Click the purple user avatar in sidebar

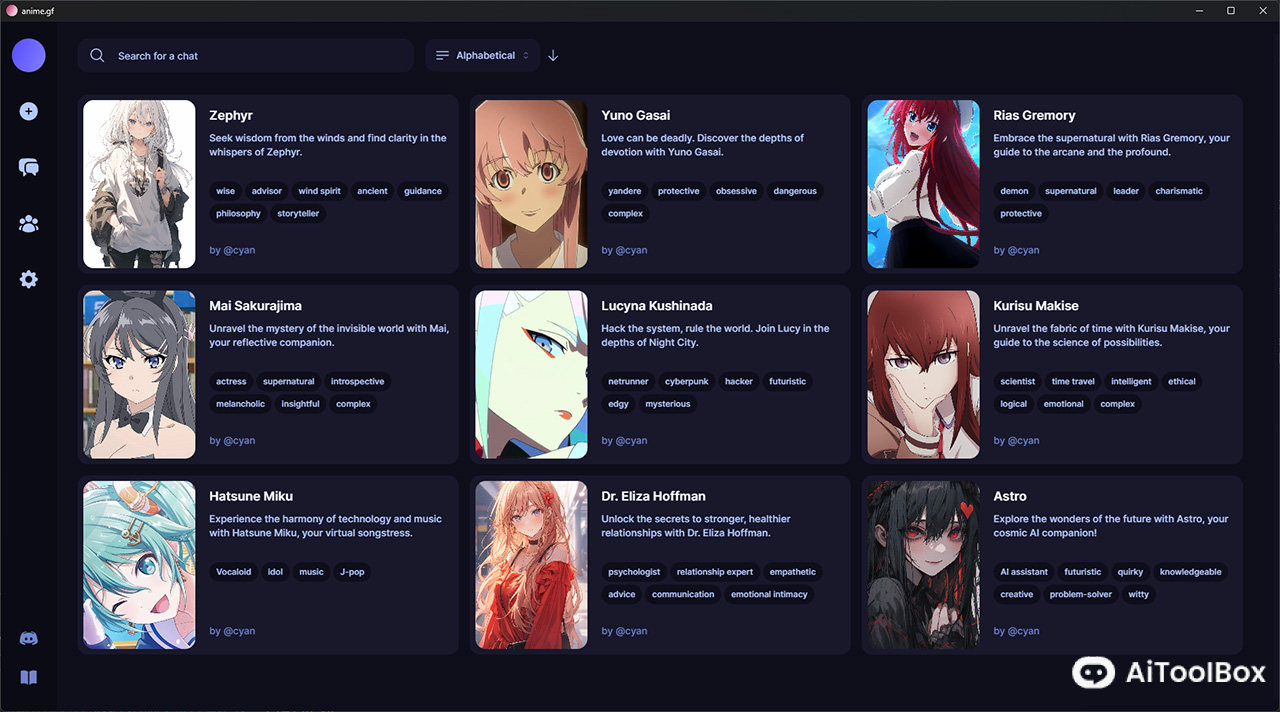[29, 56]
